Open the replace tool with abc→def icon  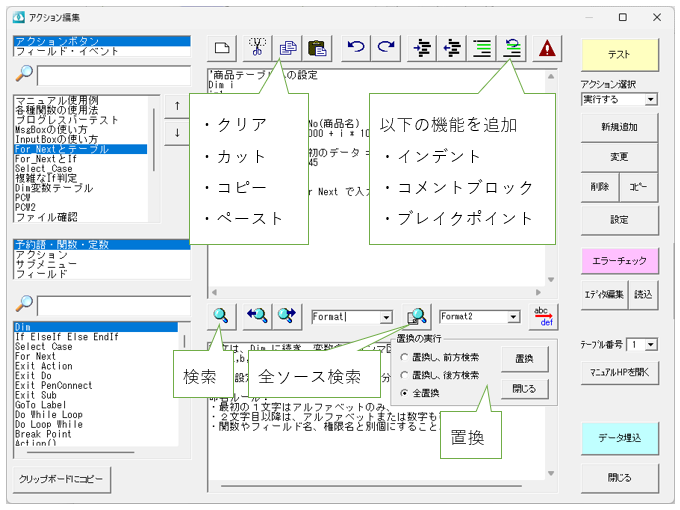543,315
